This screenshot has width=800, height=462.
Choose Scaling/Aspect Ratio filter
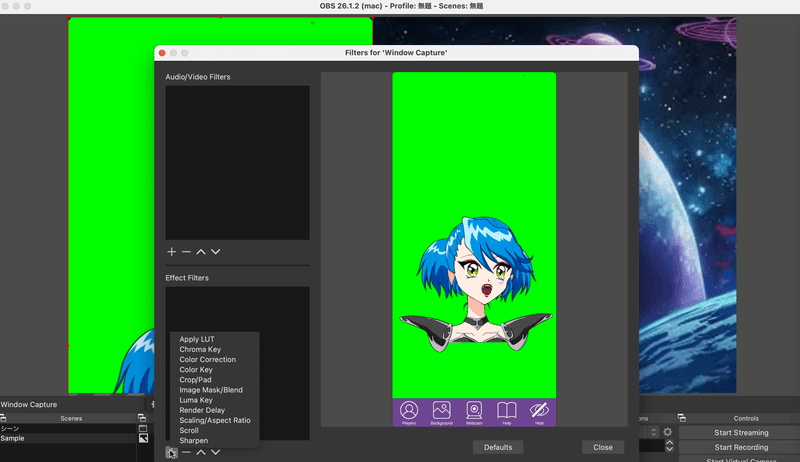coord(215,420)
